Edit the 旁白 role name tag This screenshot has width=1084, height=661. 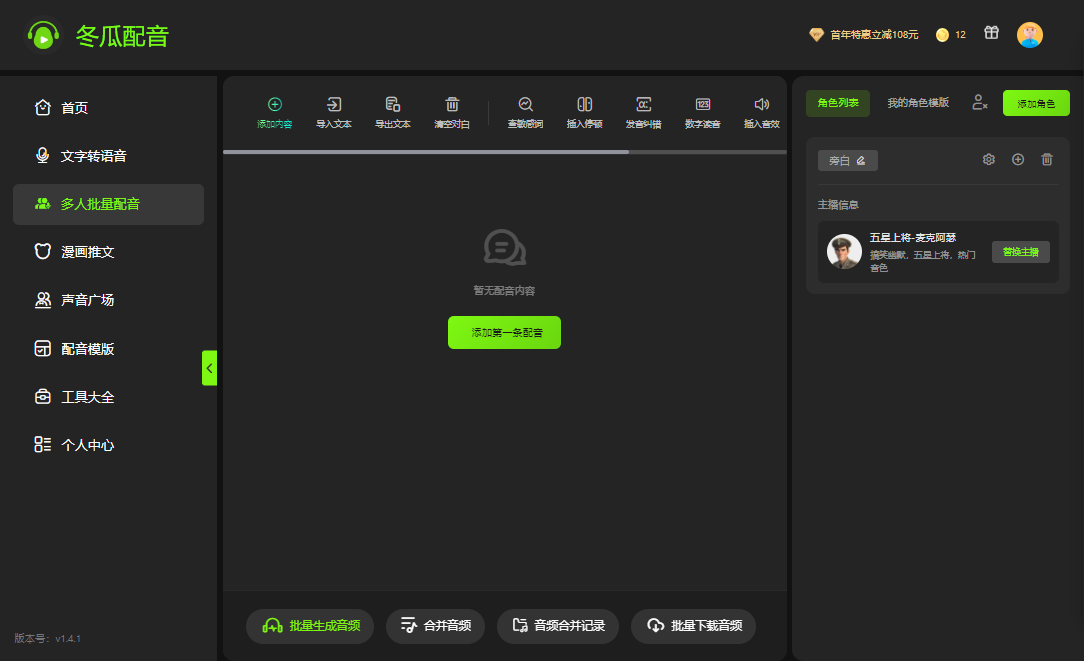pos(848,160)
